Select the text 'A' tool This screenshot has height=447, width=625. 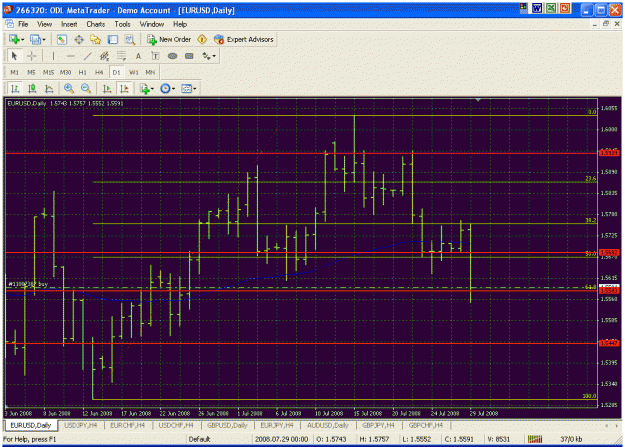coord(138,56)
